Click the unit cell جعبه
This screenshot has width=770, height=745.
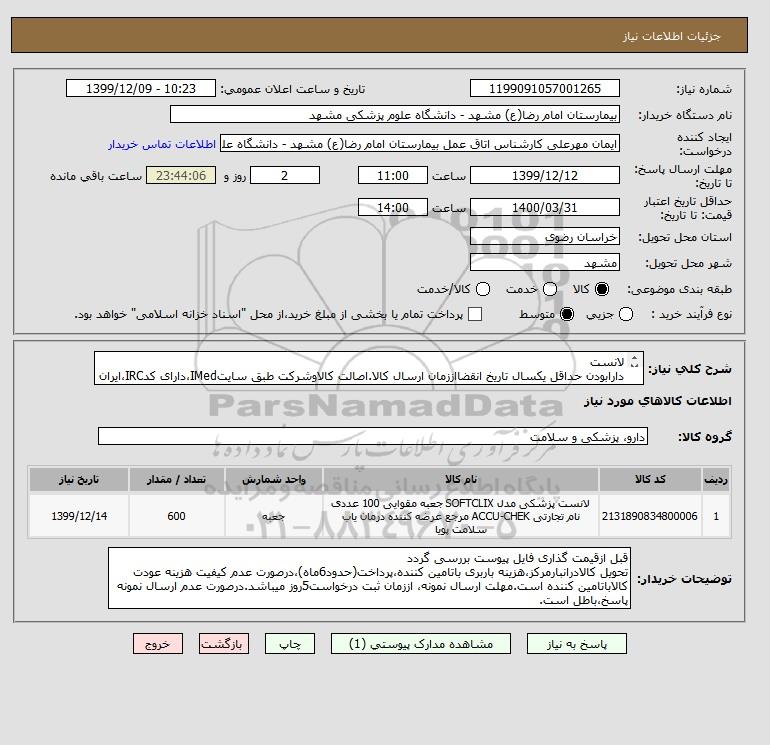coord(274,516)
